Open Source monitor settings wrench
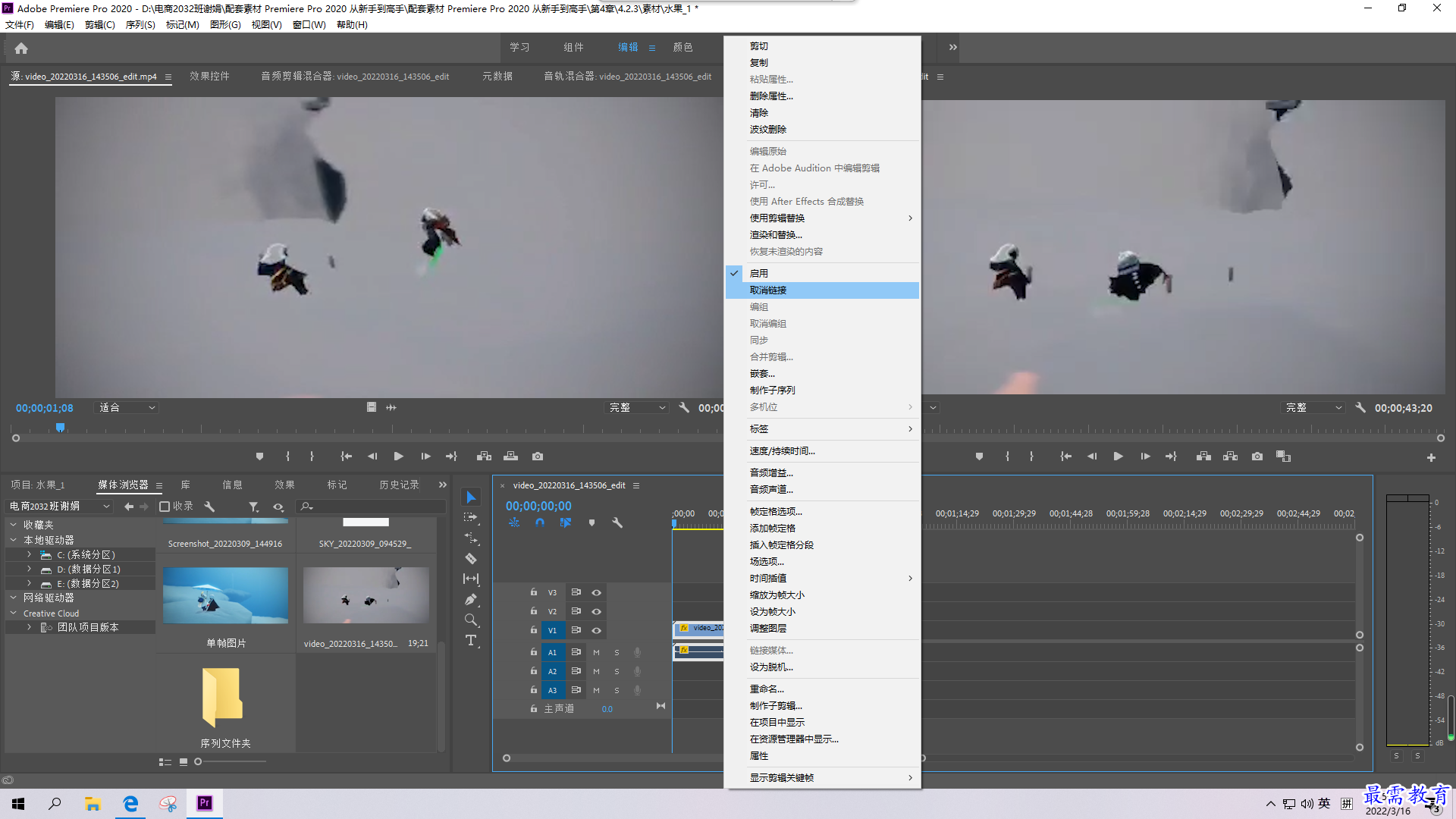 (684, 407)
